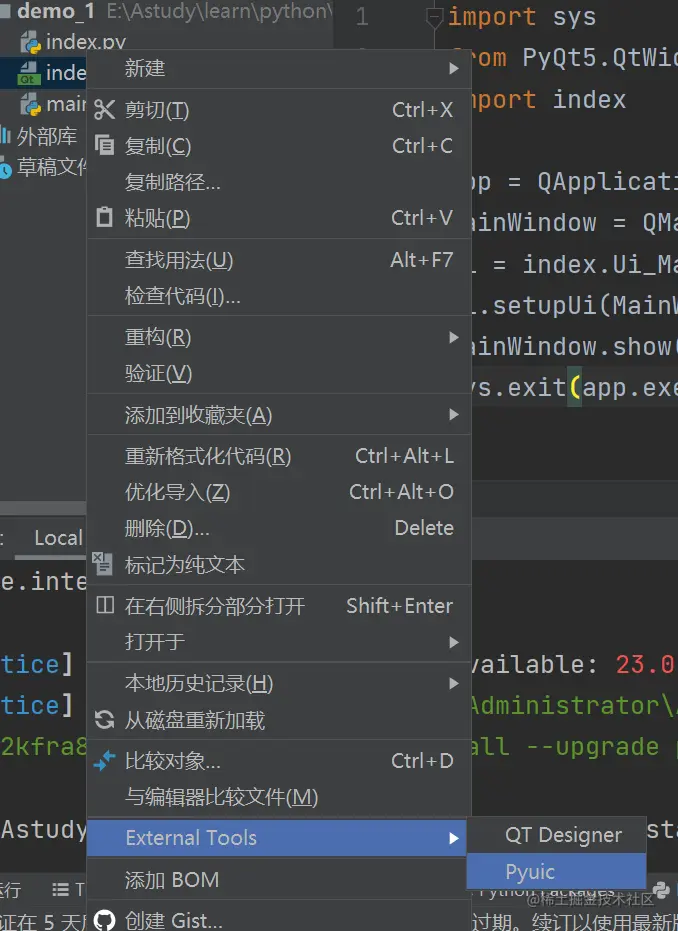Click the 标记为纯文本 file icon
The width and height of the screenshot is (678, 931).
(x=102, y=564)
